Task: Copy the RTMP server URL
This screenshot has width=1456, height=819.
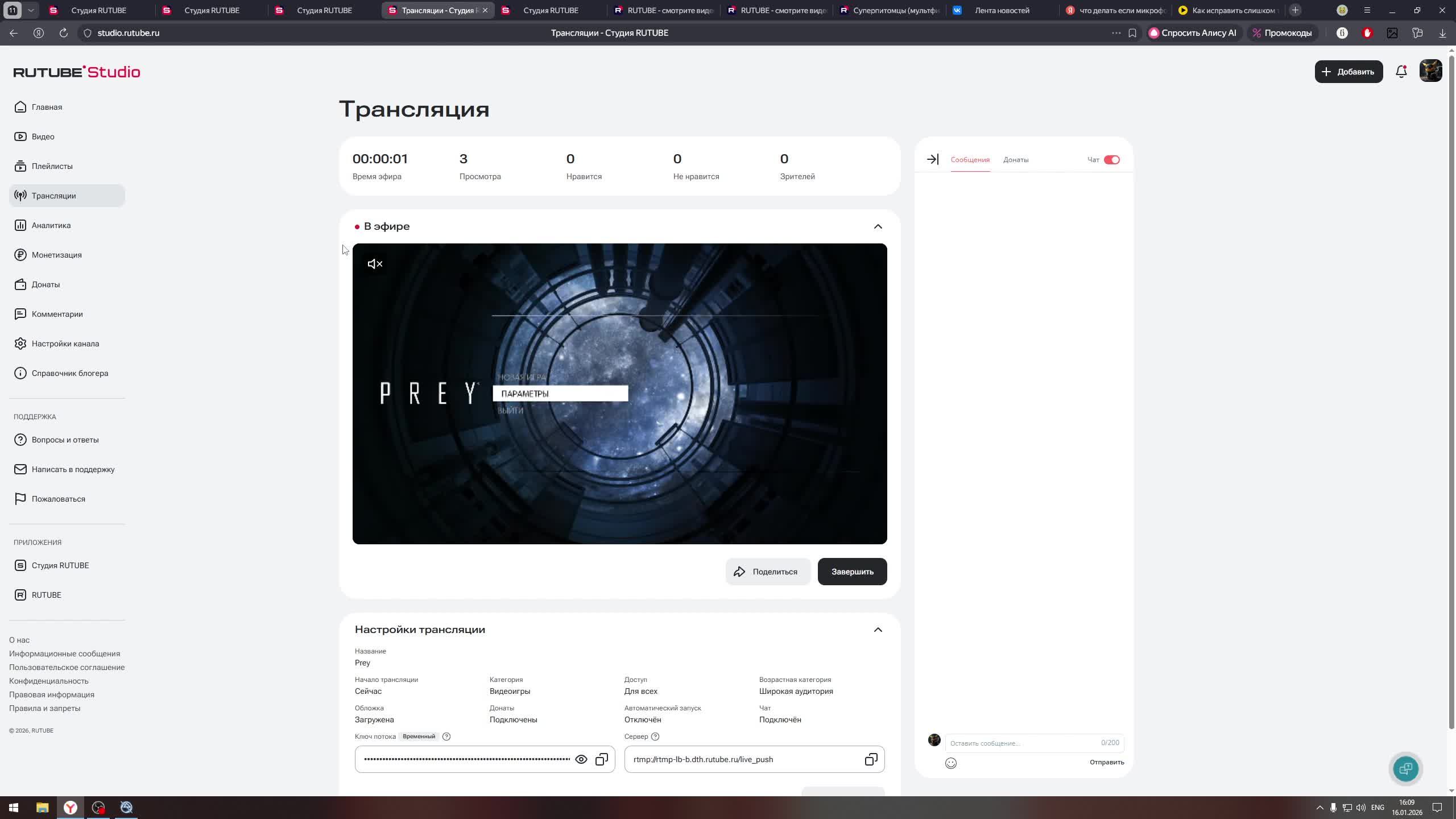Action: 871,759
